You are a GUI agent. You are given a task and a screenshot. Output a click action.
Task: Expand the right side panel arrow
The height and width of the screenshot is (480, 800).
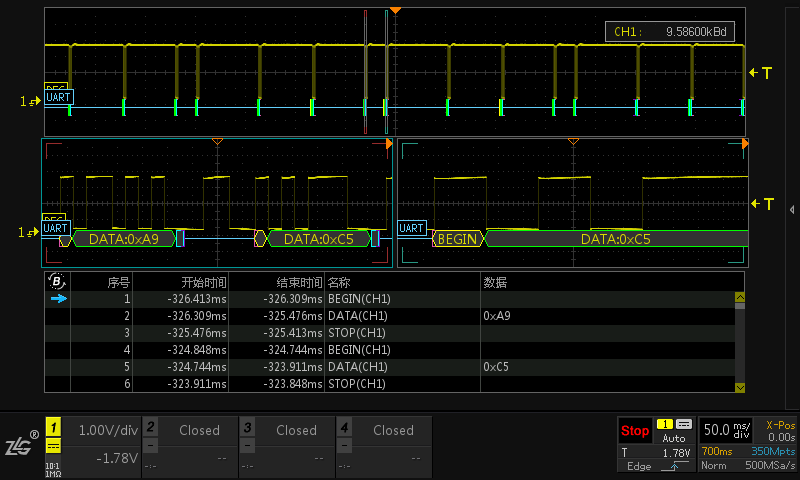792,208
